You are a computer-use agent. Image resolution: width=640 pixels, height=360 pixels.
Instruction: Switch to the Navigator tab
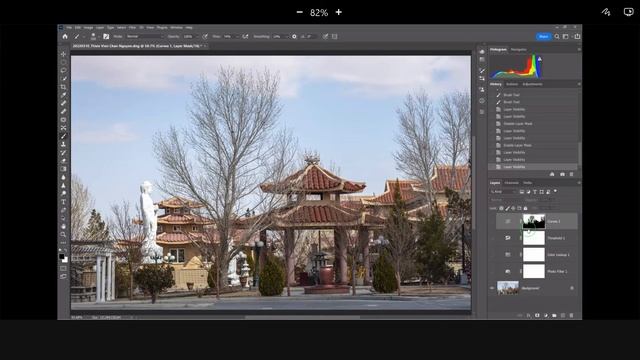click(x=519, y=49)
